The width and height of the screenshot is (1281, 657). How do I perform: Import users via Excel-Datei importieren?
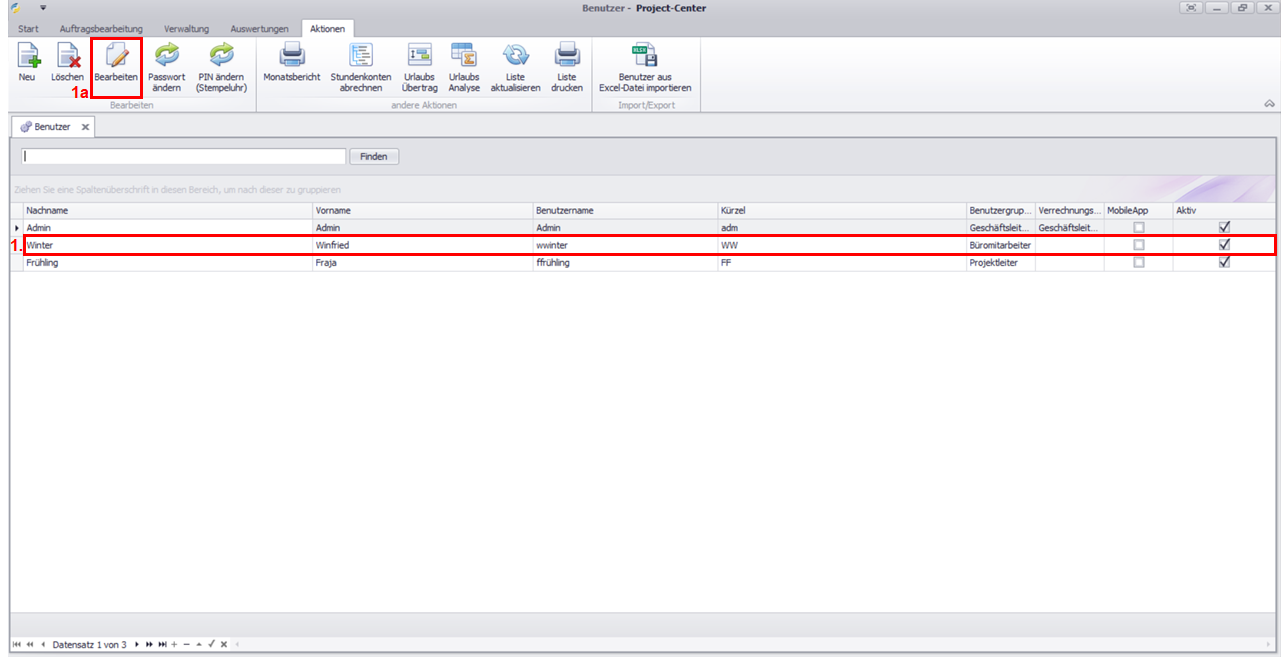point(644,63)
